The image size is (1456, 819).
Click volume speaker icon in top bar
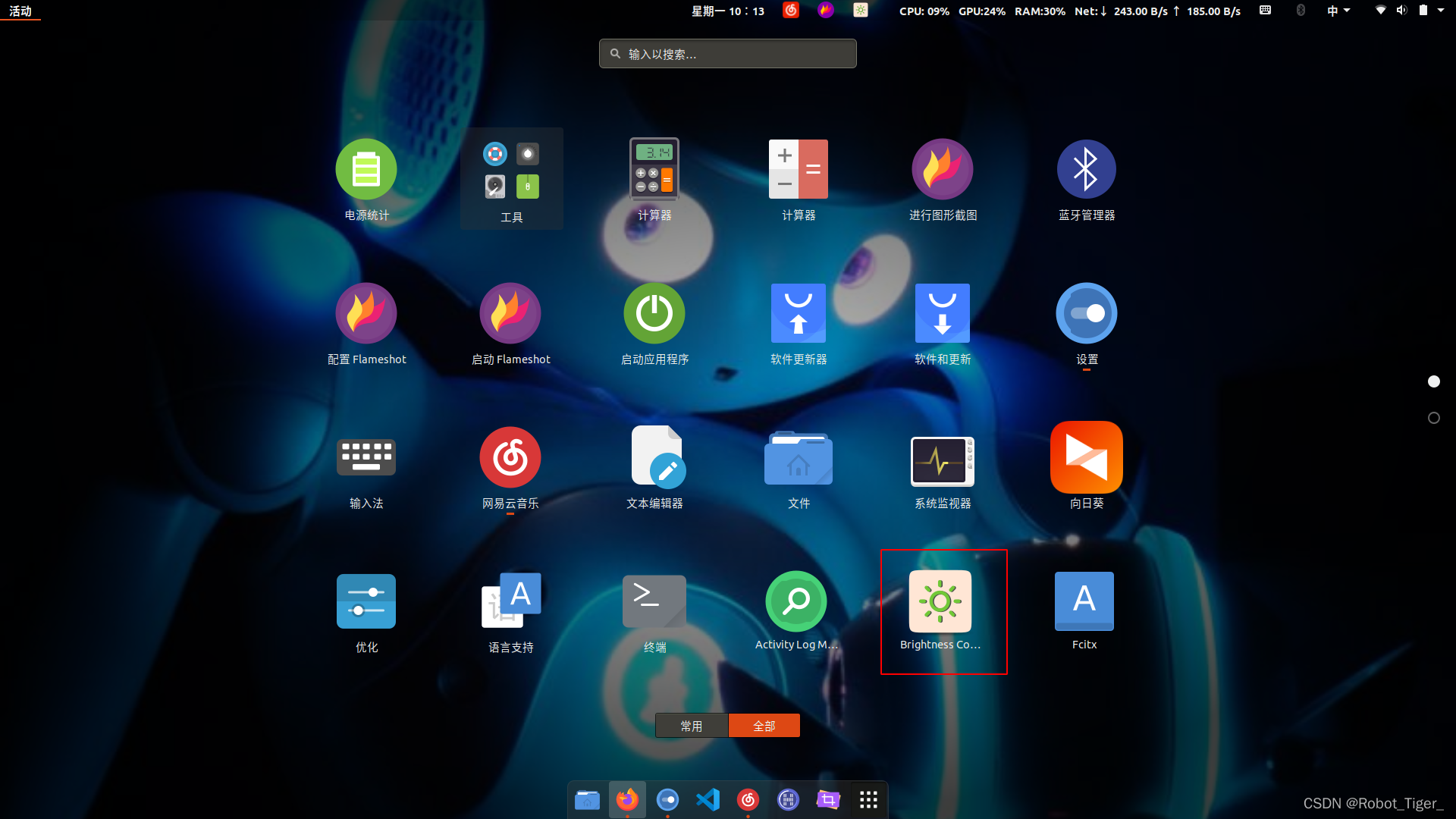(x=1401, y=10)
